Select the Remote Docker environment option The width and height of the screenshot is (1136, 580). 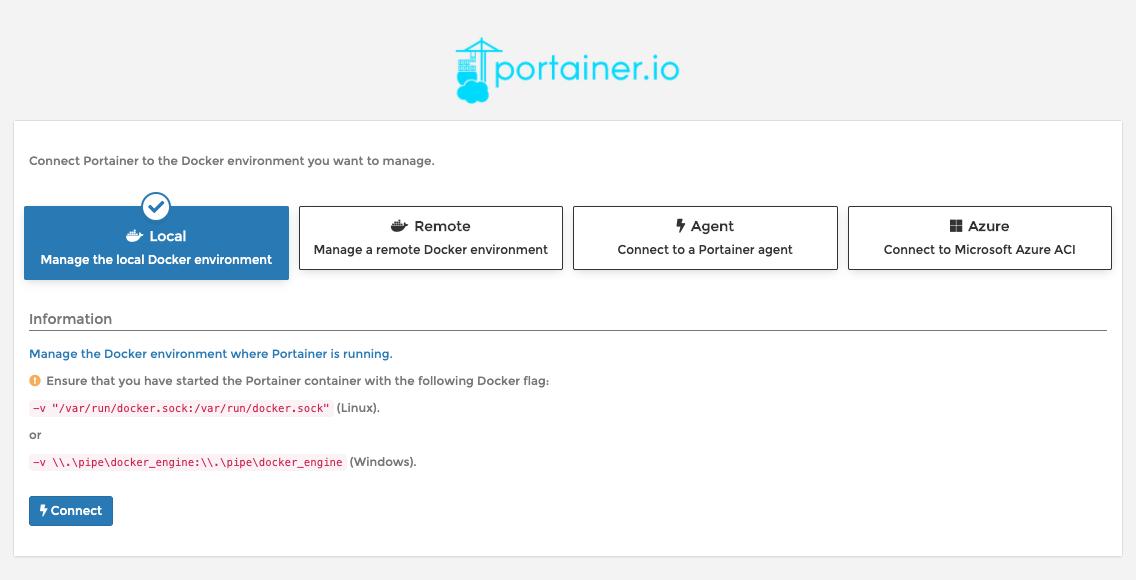coord(431,238)
